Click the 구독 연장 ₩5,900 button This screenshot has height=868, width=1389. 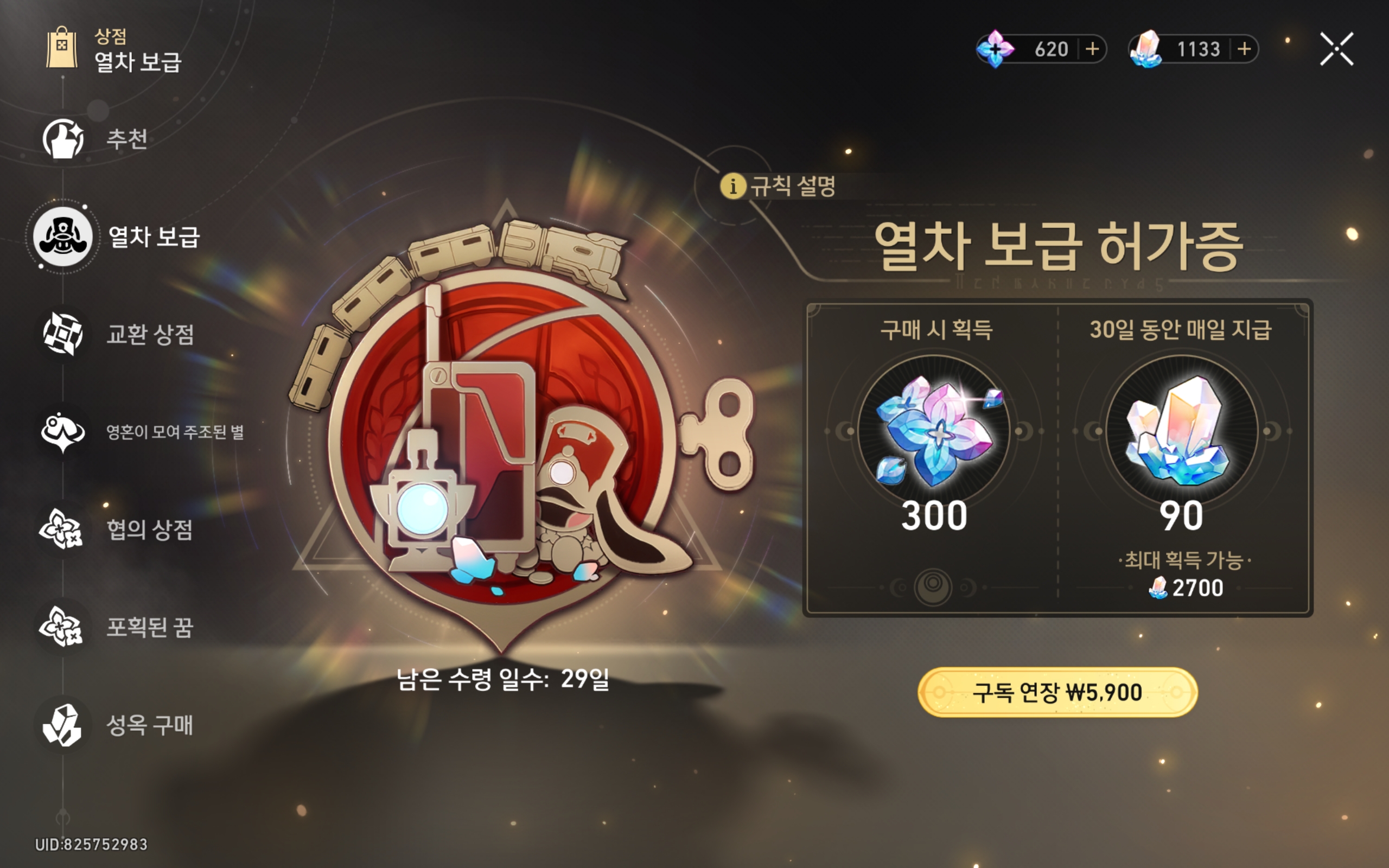[1057, 692]
